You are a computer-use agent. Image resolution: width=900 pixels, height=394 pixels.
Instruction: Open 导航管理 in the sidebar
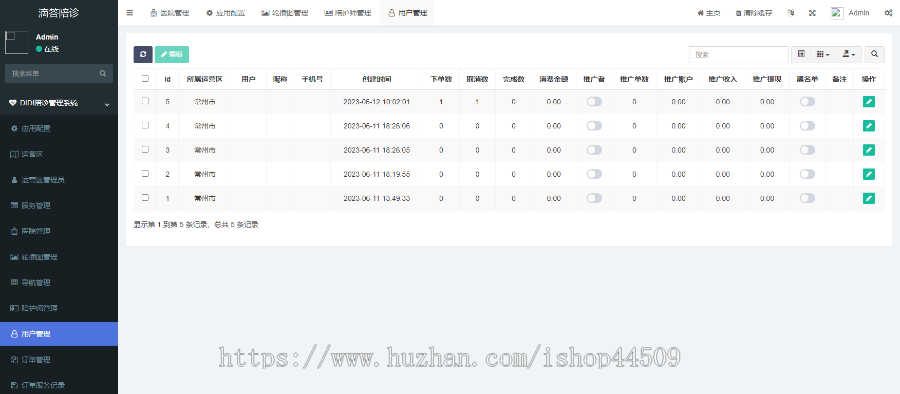[59, 283]
